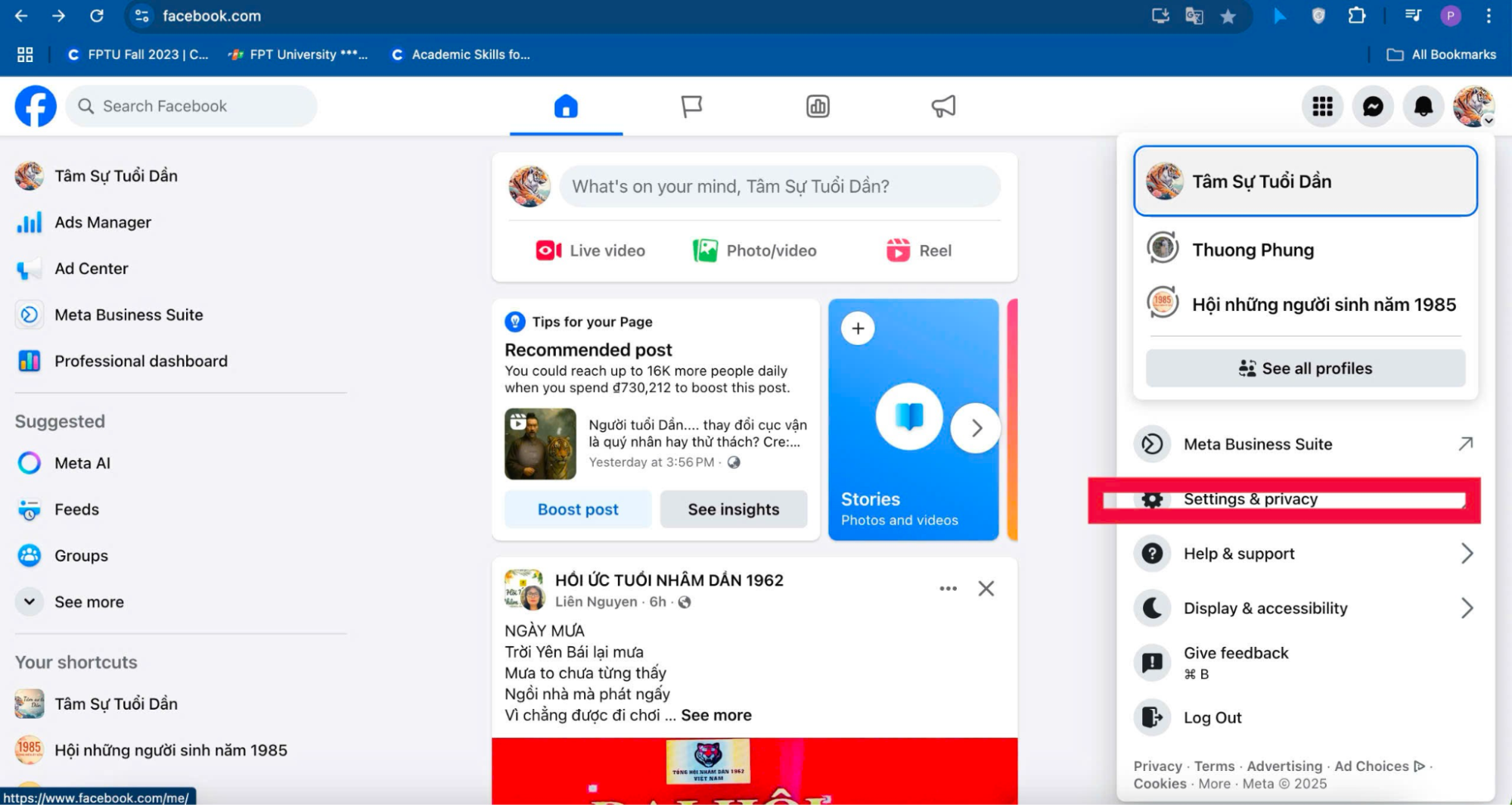Image resolution: width=1512 pixels, height=805 pixels.
Task: Open the nine-dot Menu grid icon
Action: click(x=1322, y=107)
